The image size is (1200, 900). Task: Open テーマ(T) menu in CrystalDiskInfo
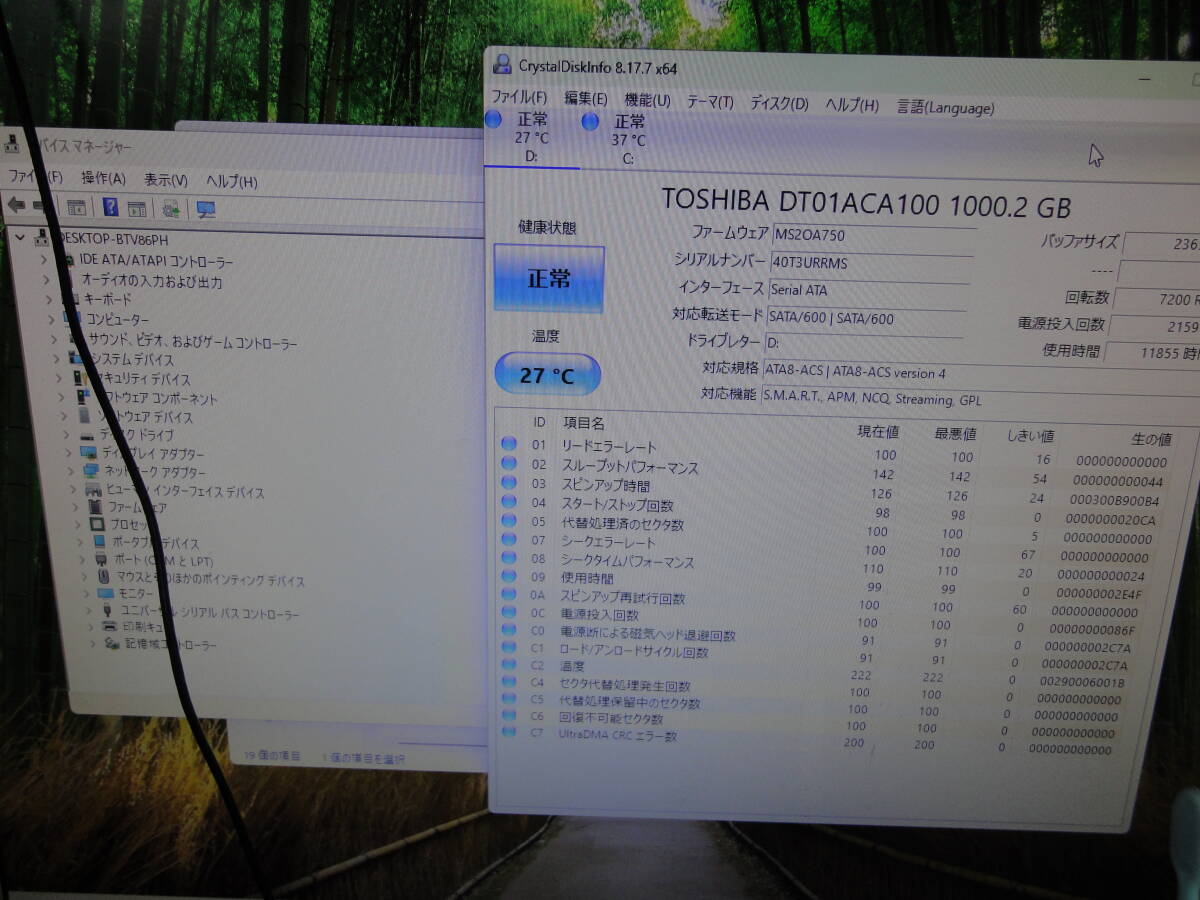coord(709,102)
